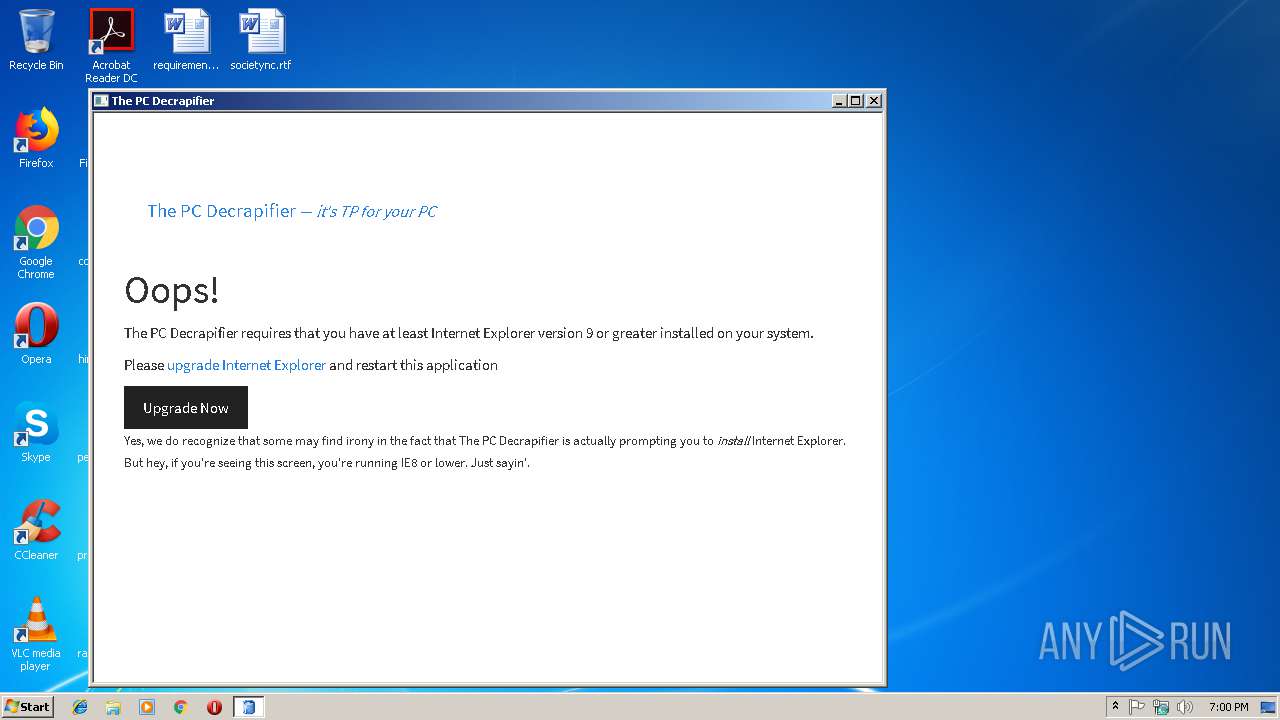The width and height of the screenshot is (1280, 720).
Task: Launch Opera from the desktop
Action: (x=36, y=334)
